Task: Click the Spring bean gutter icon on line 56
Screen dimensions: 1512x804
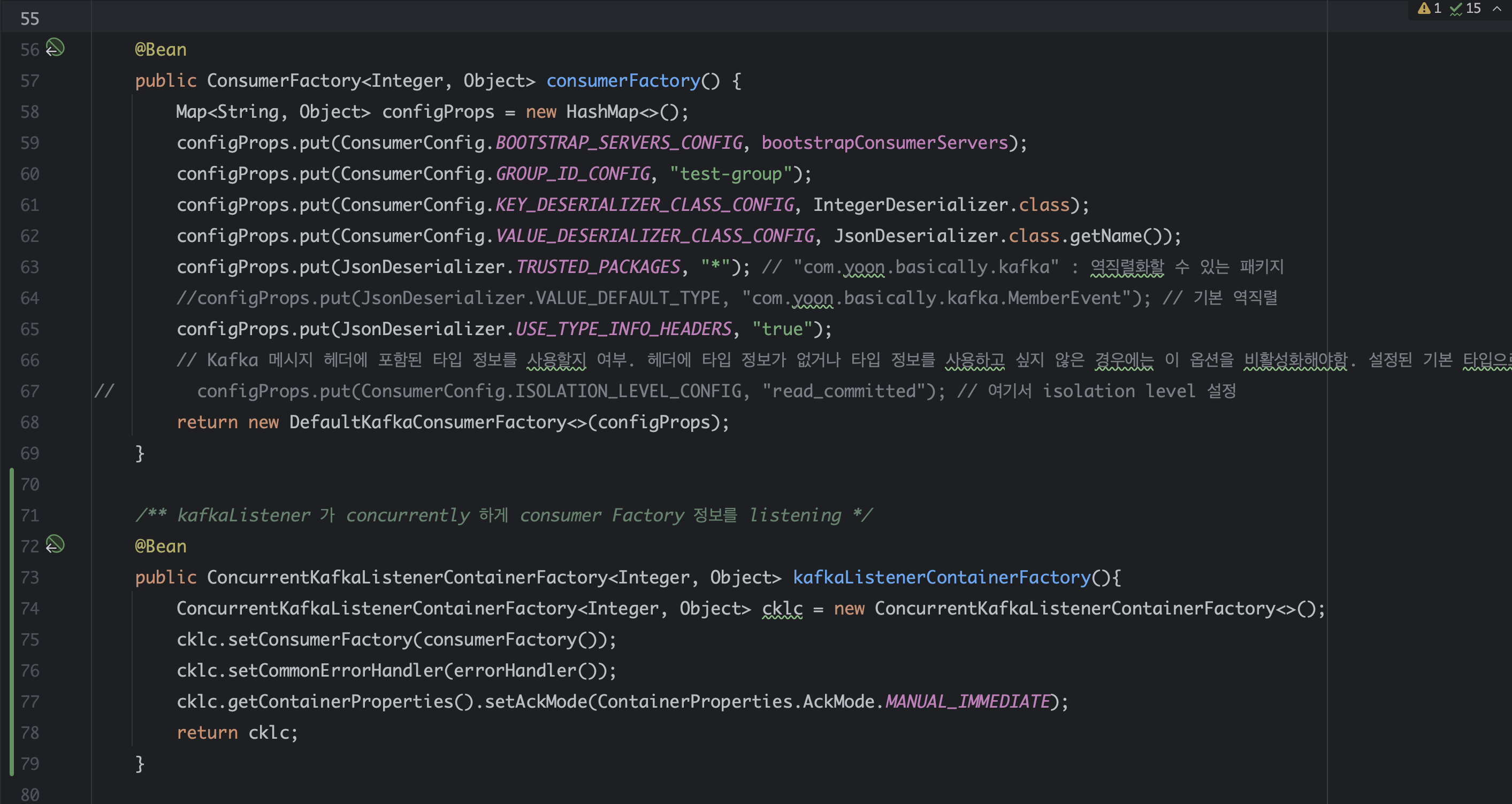Action: [x=55, y=48]
